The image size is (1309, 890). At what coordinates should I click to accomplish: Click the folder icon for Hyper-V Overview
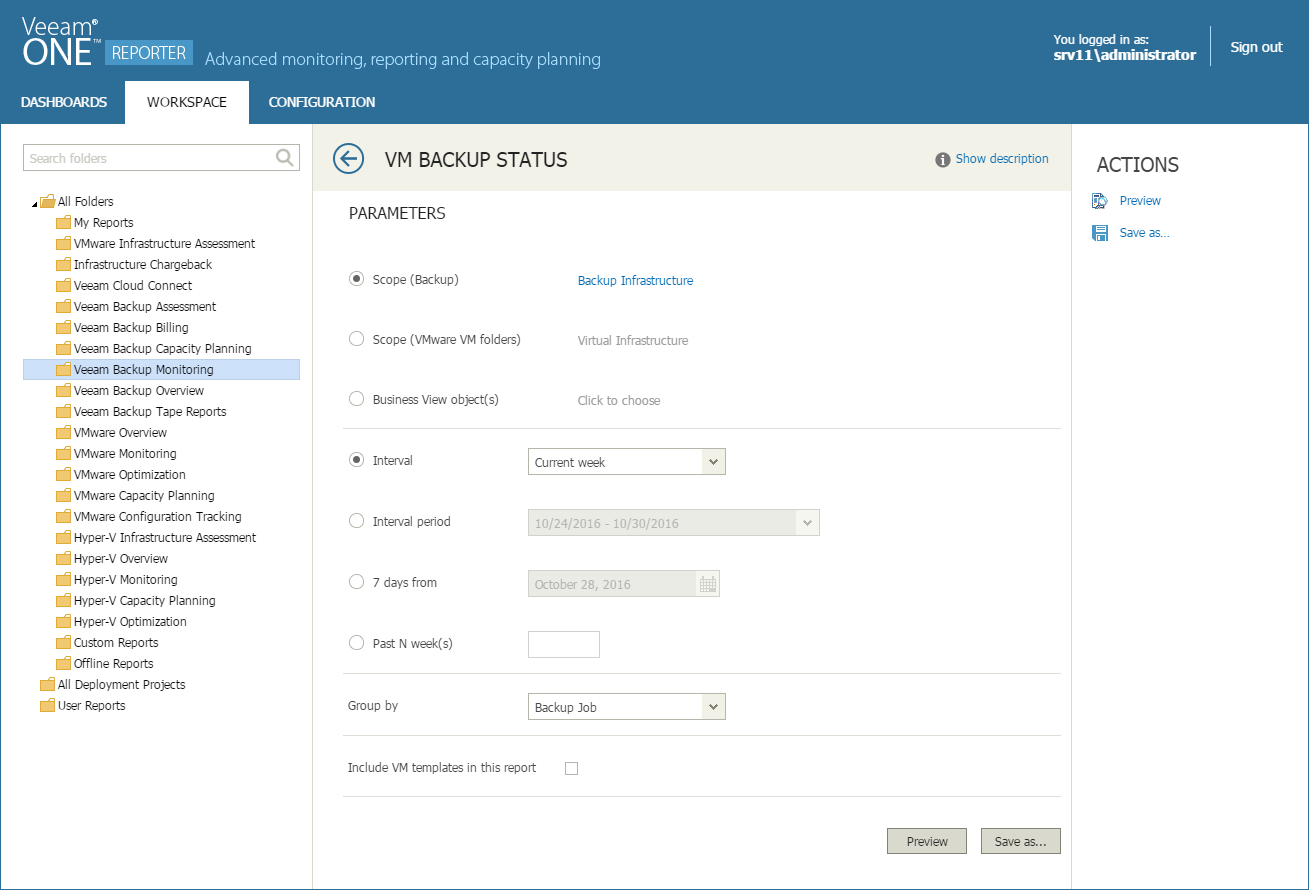[x=63, y=558]
